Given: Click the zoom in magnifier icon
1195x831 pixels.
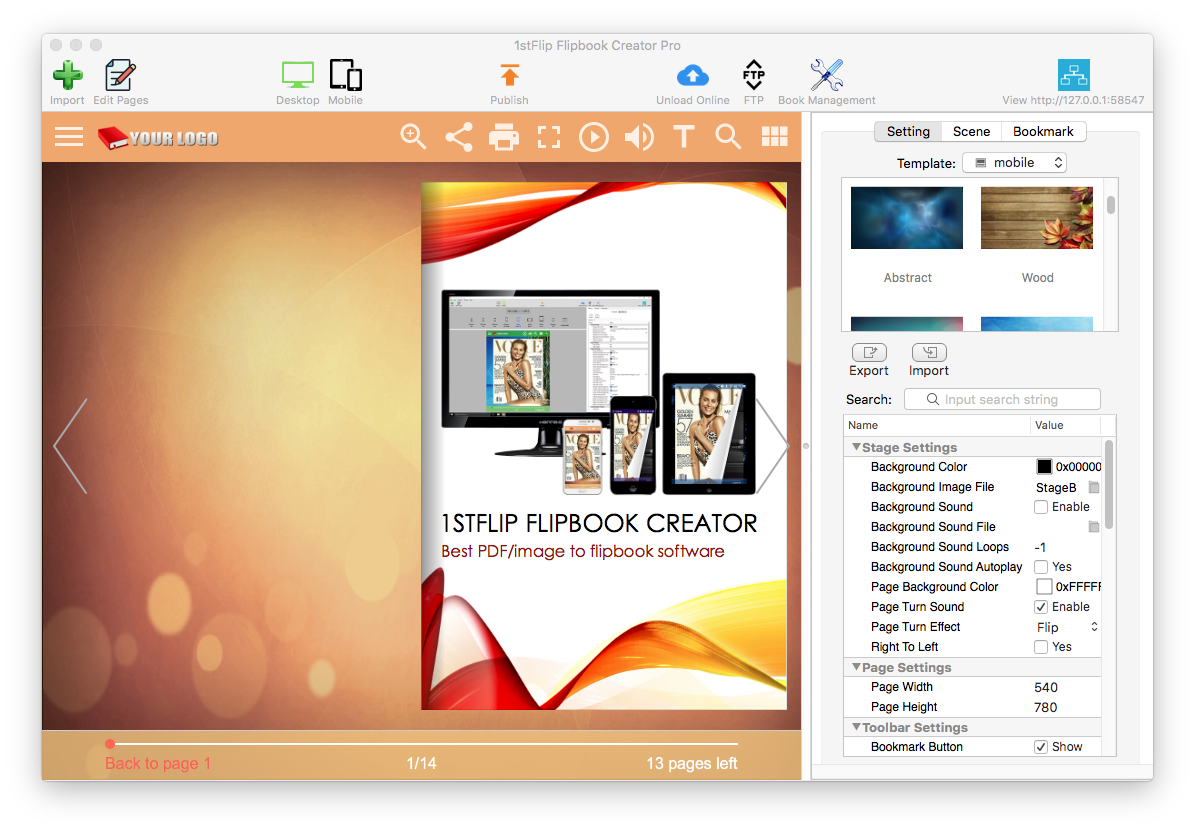Looking at the screenshot, I should 413,137.
